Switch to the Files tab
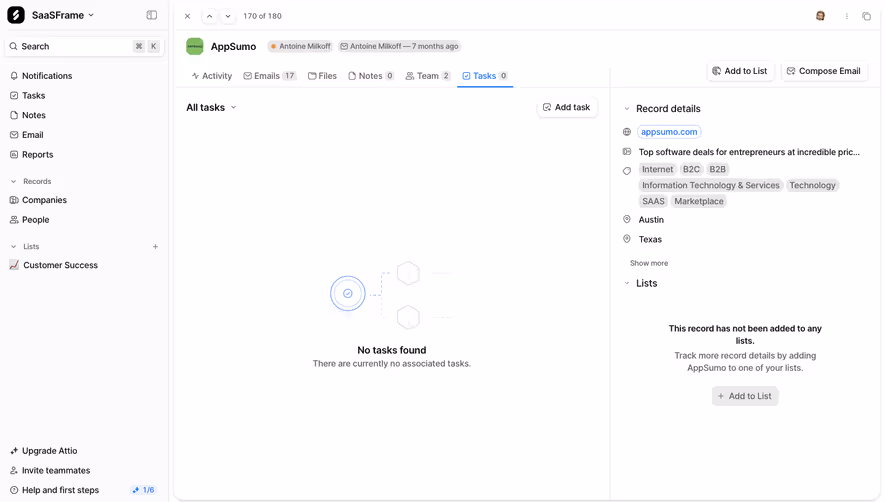This screenshot has width=885, height=502. click(322, 76)
